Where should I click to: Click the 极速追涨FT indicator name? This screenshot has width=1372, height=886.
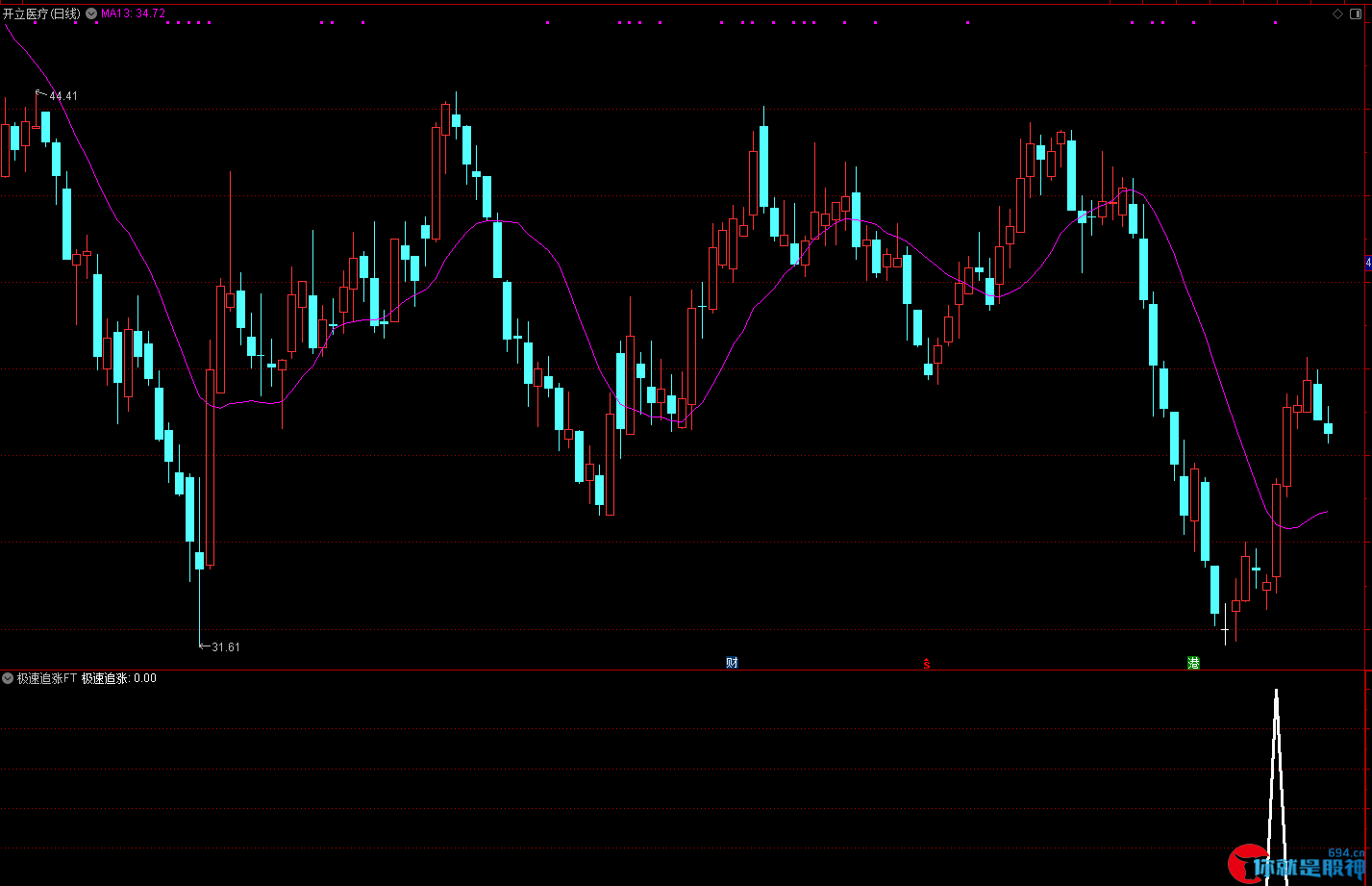[x=47, y=678]
